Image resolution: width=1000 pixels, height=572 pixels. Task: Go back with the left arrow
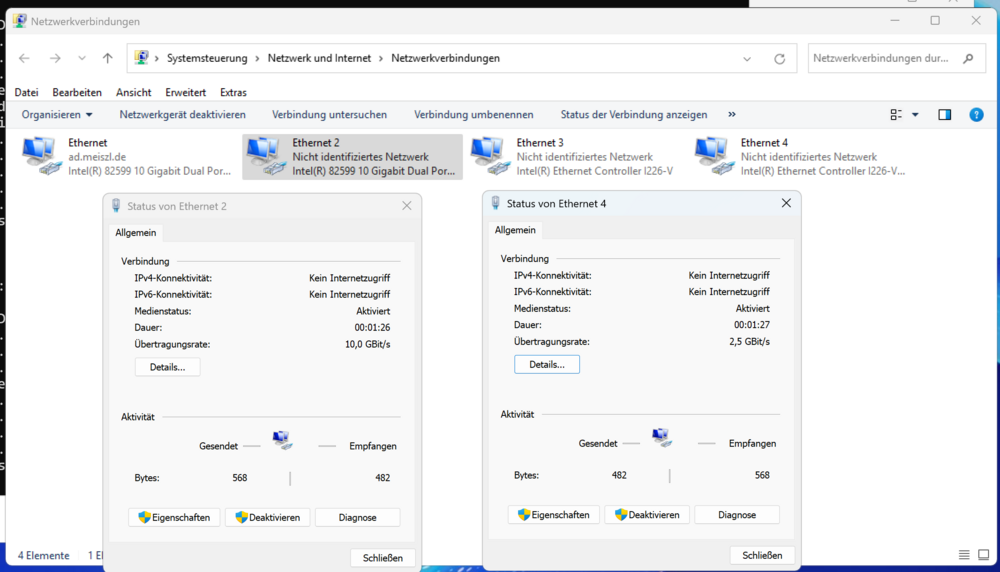click(24, 59)
